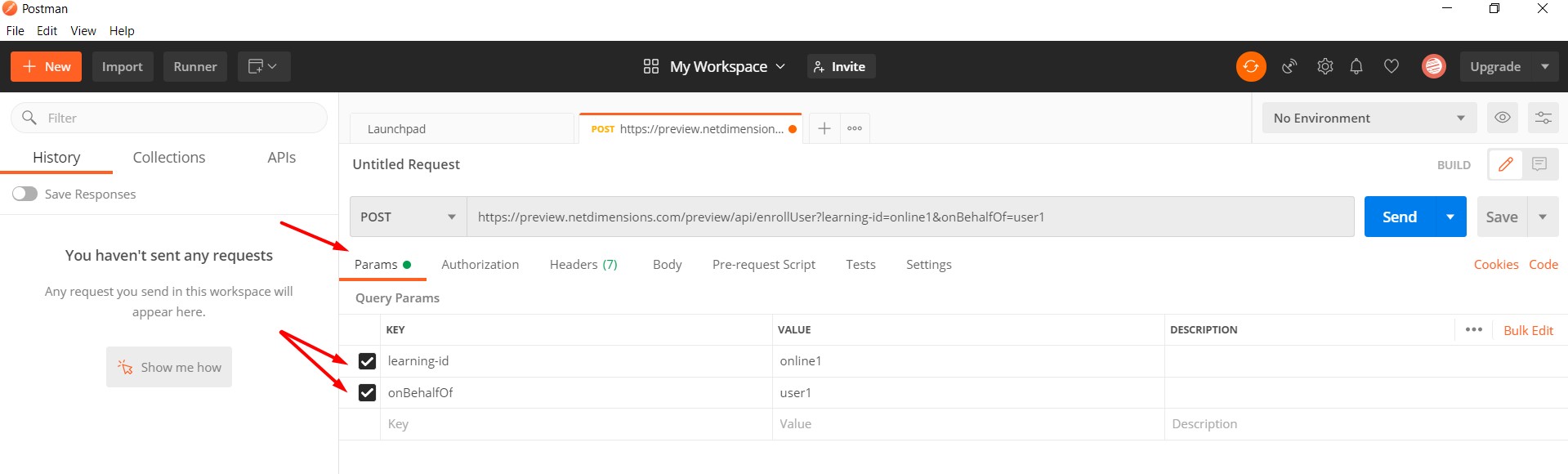Click the user1 value cell
1568x474 pixels.
(968, 392)
